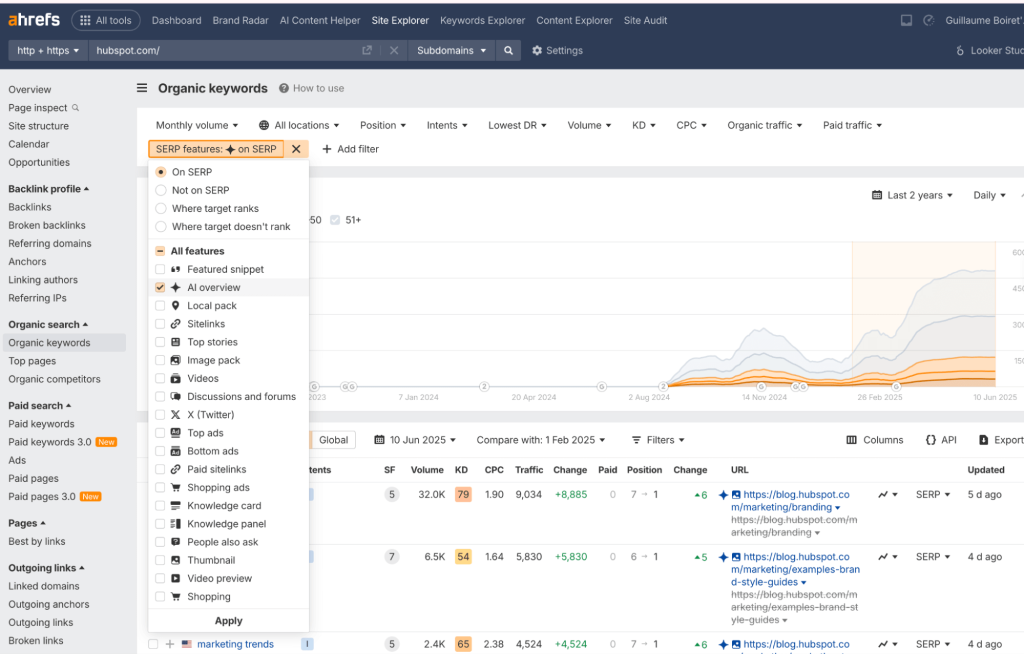Open blog.hubspot.com/marketing/branding URL link
This screenshot has width=1024, height=654.
coord(790,500)
